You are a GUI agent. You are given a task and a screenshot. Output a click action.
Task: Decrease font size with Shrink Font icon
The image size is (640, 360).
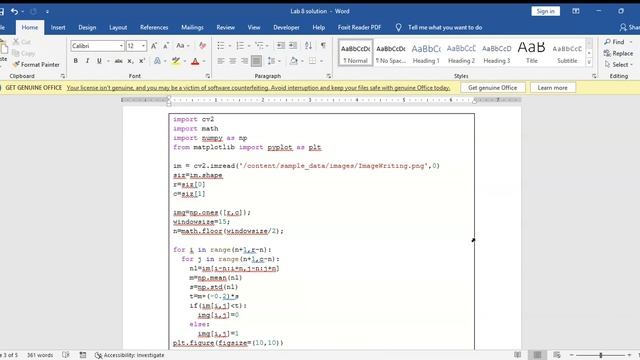pyautogui.click(x=166, y=46)
